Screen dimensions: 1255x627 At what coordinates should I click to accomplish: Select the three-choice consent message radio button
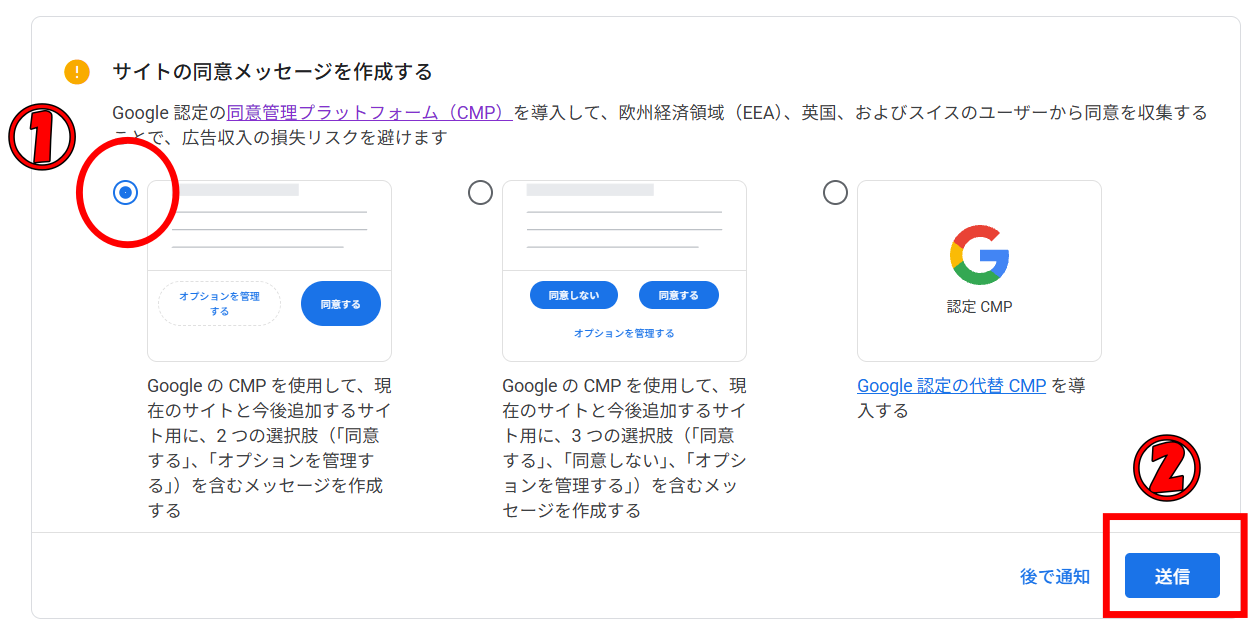(481, 193)
